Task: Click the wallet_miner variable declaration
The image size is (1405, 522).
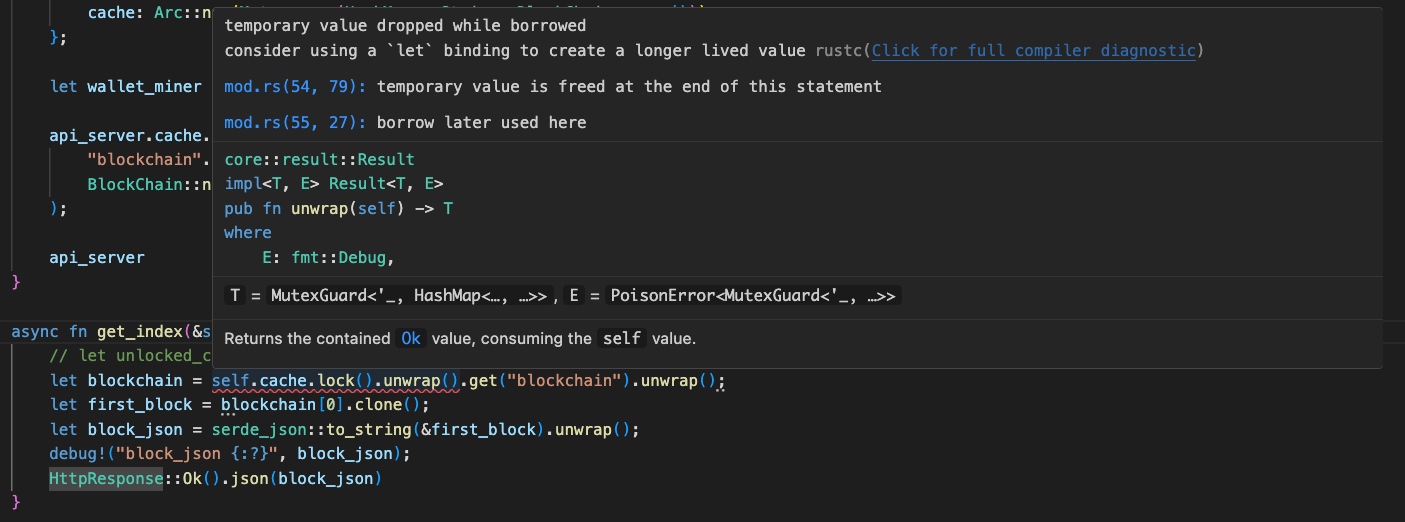Action: tap(145, 86)
